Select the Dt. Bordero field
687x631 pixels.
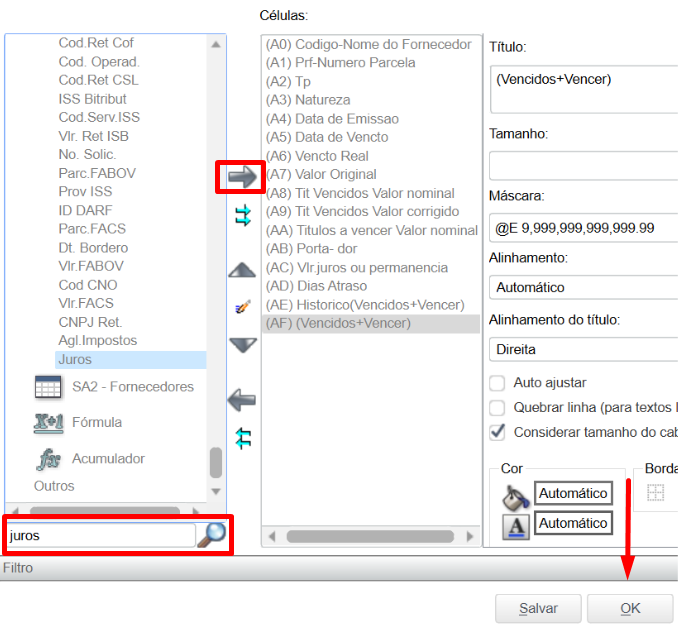click(93, 248)
